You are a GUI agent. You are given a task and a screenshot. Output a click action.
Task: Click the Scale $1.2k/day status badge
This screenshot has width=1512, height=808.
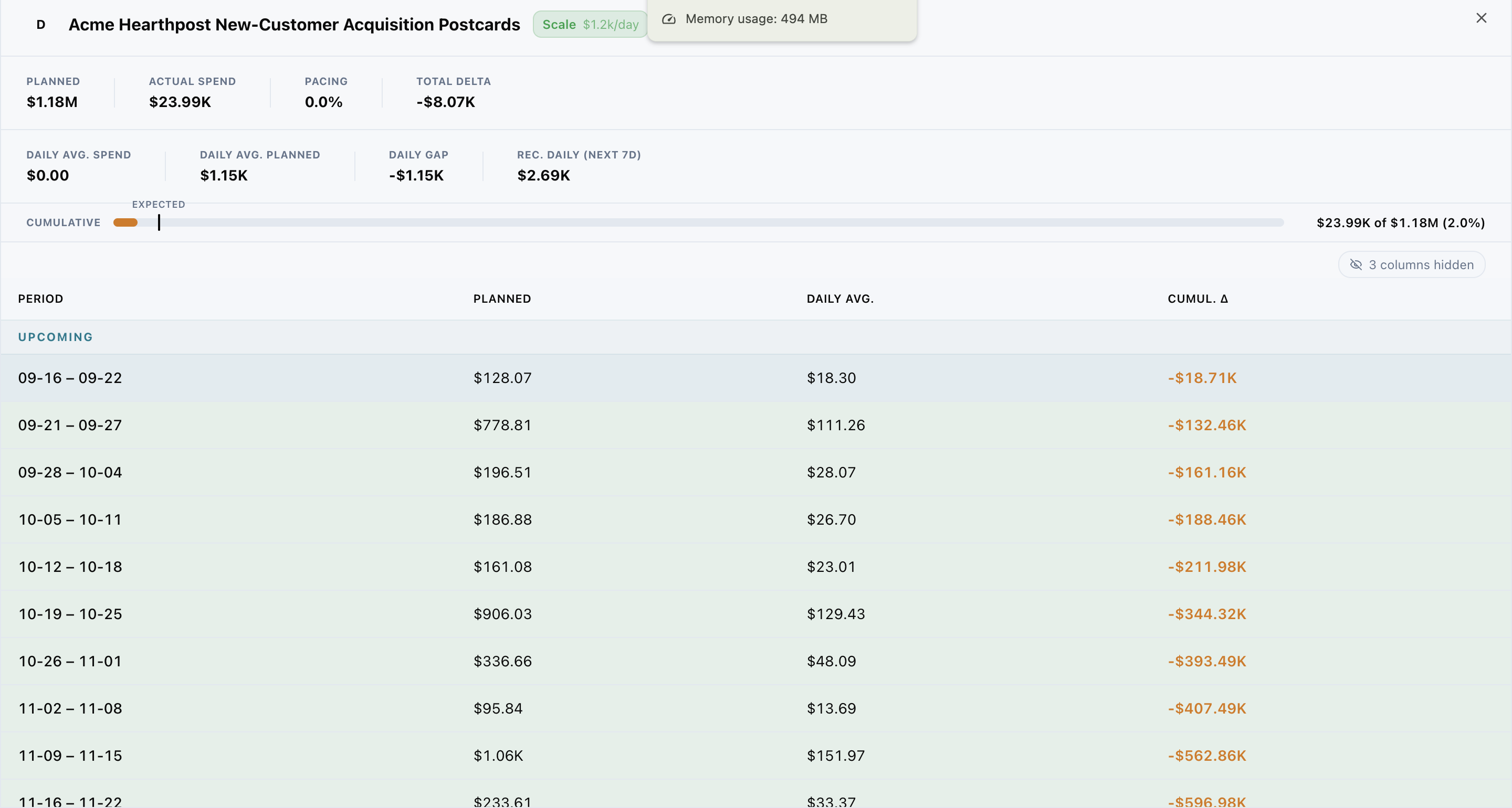coord(590,25)
